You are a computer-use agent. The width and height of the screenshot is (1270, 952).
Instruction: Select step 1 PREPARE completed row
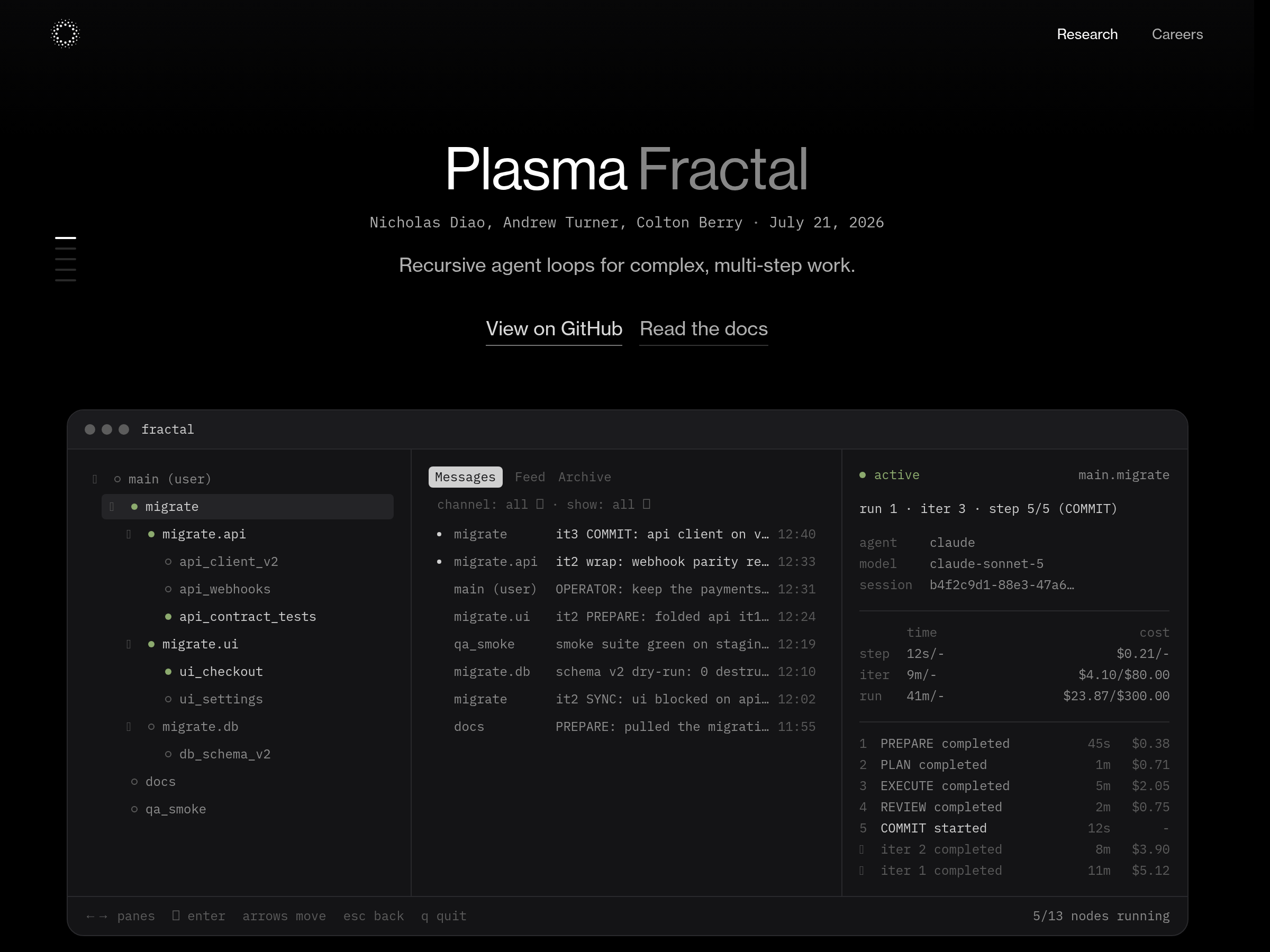(1014, 744)
